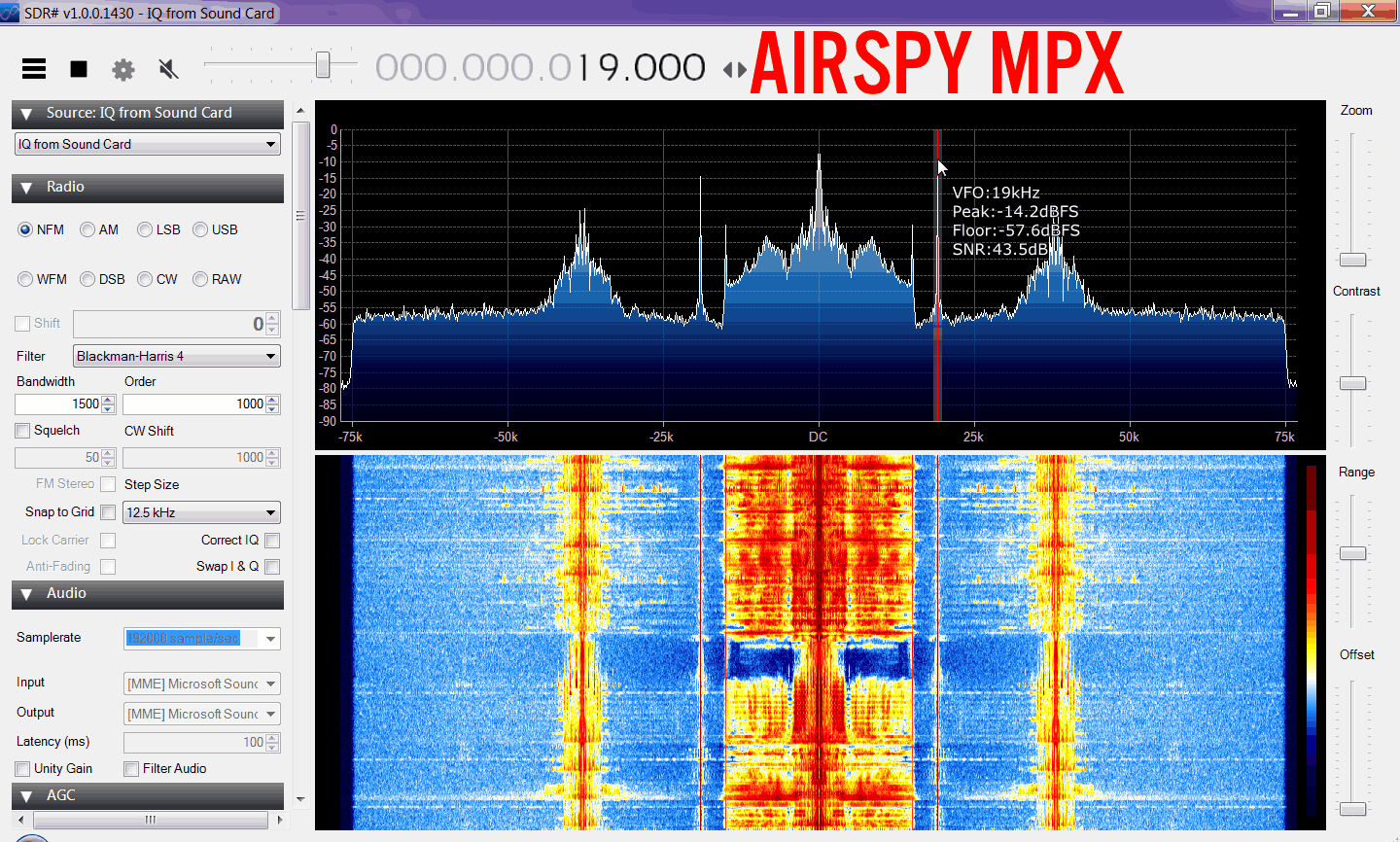Collapse the Audio section arrow

pyautogui.click(x=26, y=594)
